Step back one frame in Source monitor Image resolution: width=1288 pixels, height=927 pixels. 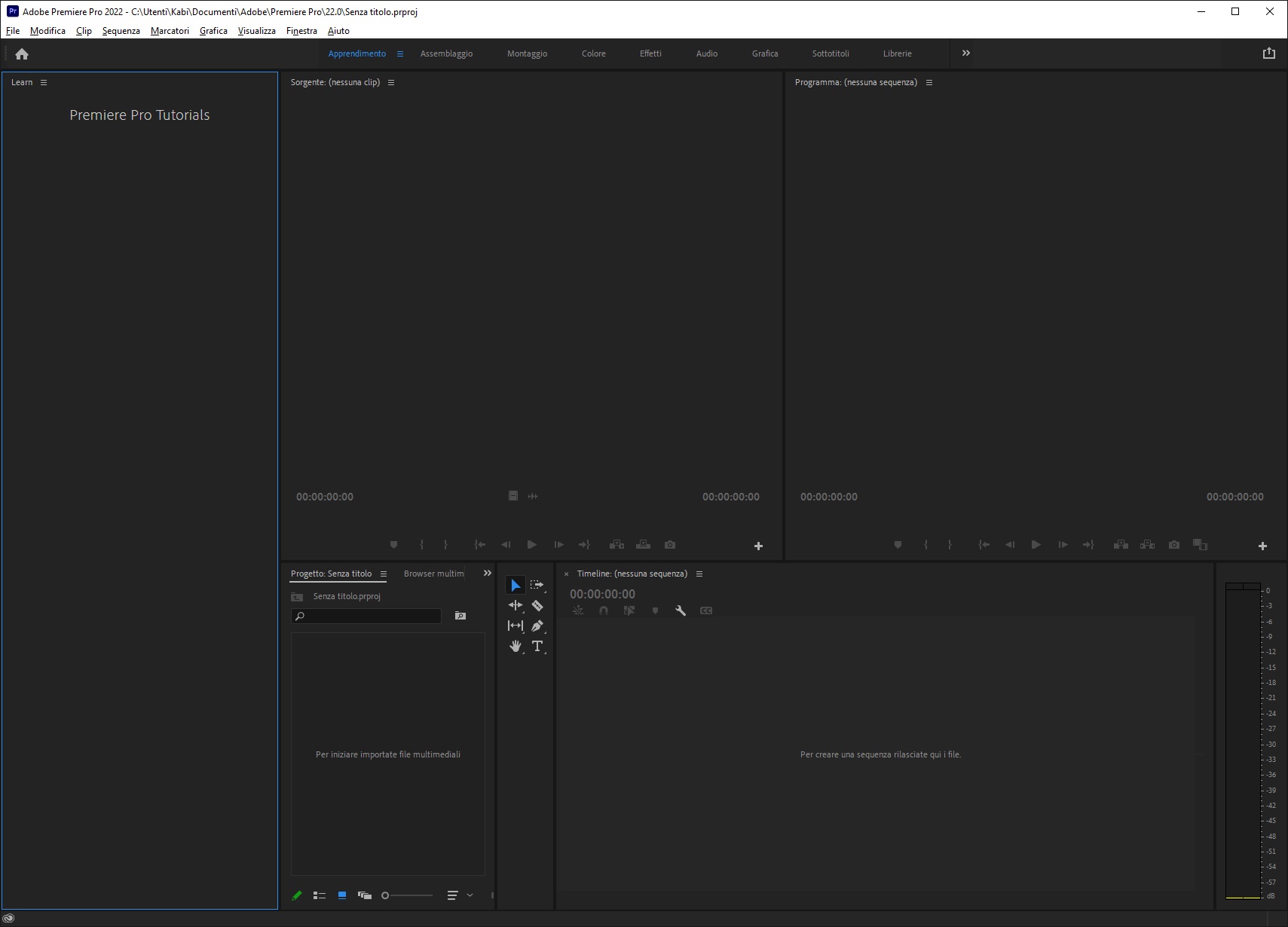(506, 545)
